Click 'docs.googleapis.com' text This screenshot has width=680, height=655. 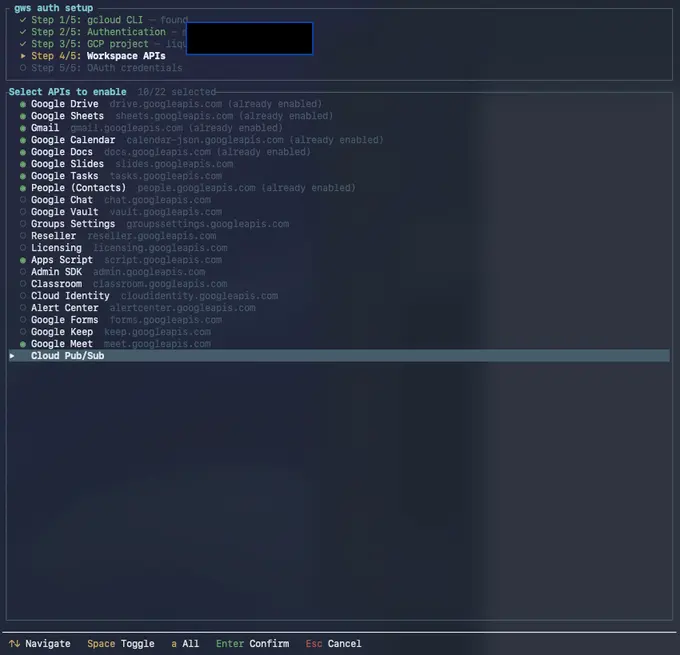pyautogui.click(x=157, y=152)
